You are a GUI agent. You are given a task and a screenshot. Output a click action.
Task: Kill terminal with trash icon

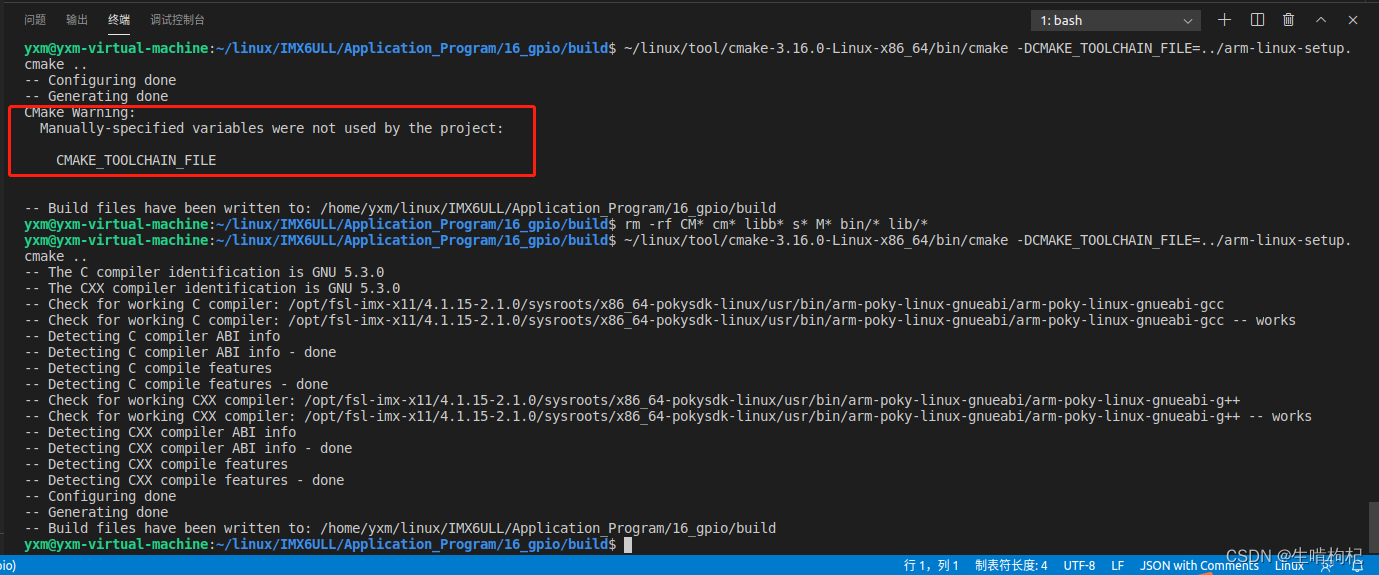[x=1289, y=20]
